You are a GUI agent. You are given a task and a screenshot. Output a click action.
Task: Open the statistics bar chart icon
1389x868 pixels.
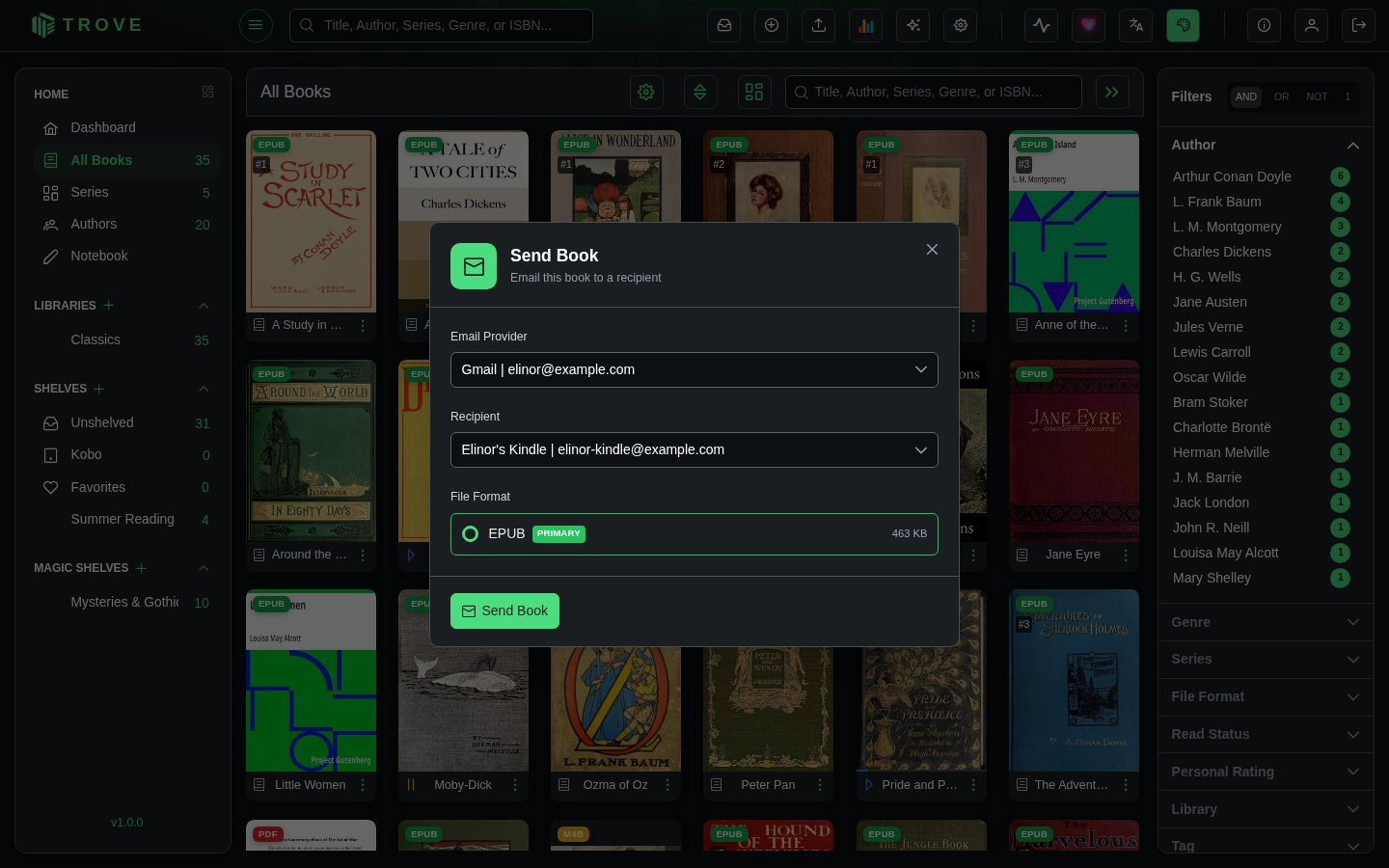click(x=866, y=25)
